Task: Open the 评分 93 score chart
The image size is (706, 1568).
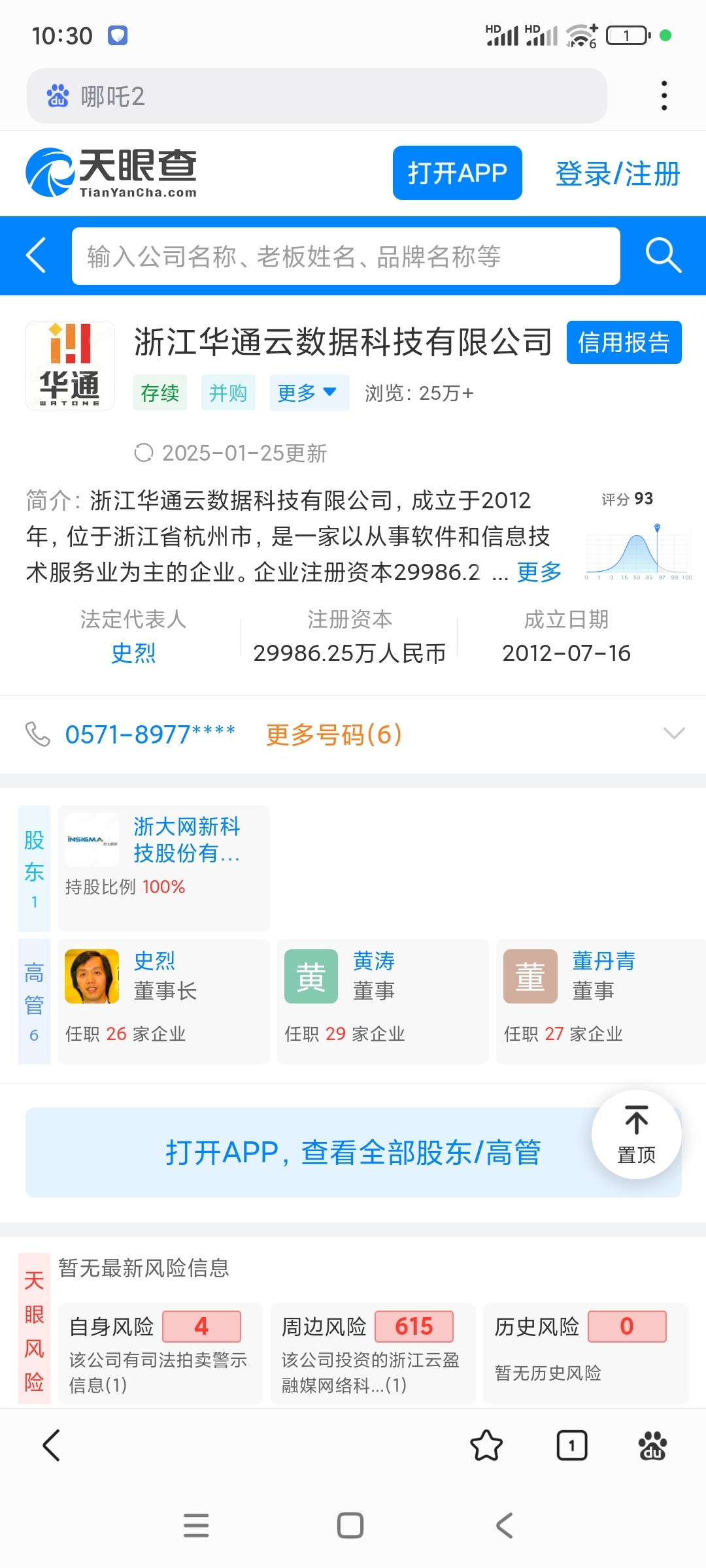Action: [637, 536]
